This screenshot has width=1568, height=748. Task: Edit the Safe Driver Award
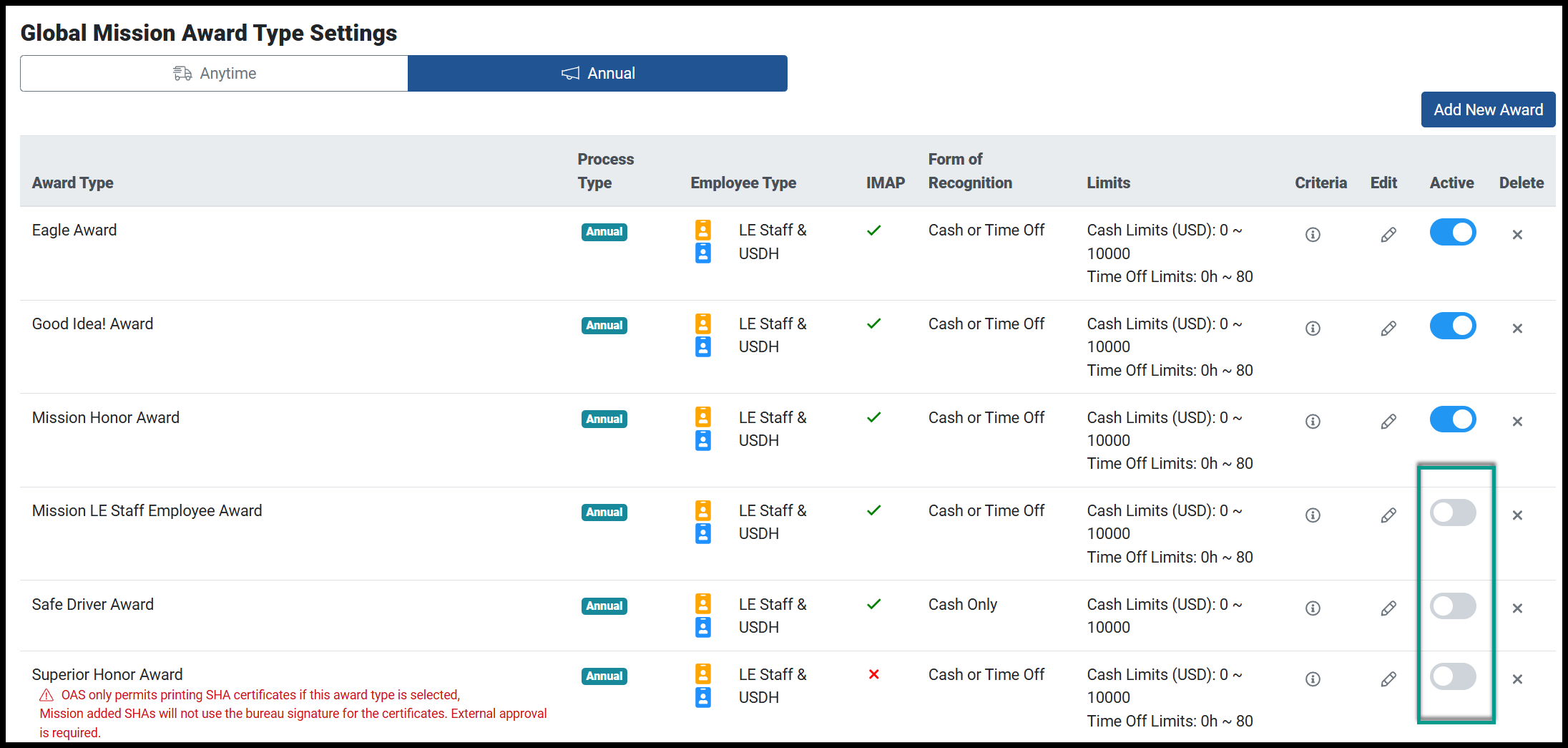(x=1388, y=608)
